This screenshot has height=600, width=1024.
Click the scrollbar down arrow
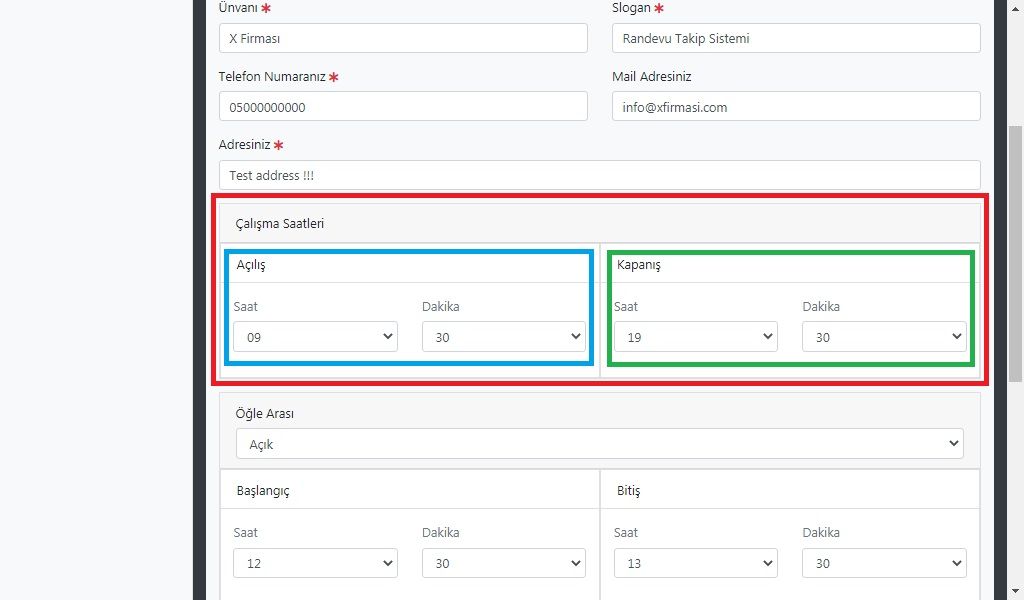(x=1015, y=592)
